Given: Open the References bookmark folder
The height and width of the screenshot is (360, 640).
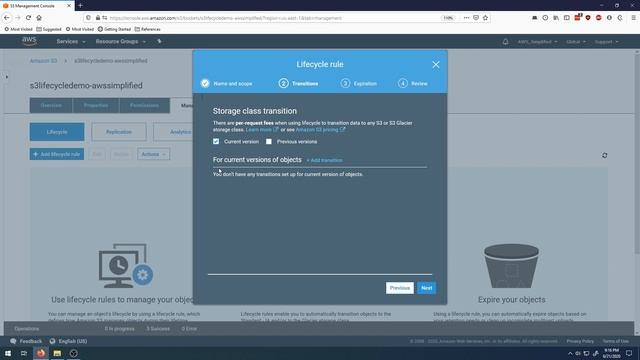Looking at the screenshot, I should coord(147,29).
